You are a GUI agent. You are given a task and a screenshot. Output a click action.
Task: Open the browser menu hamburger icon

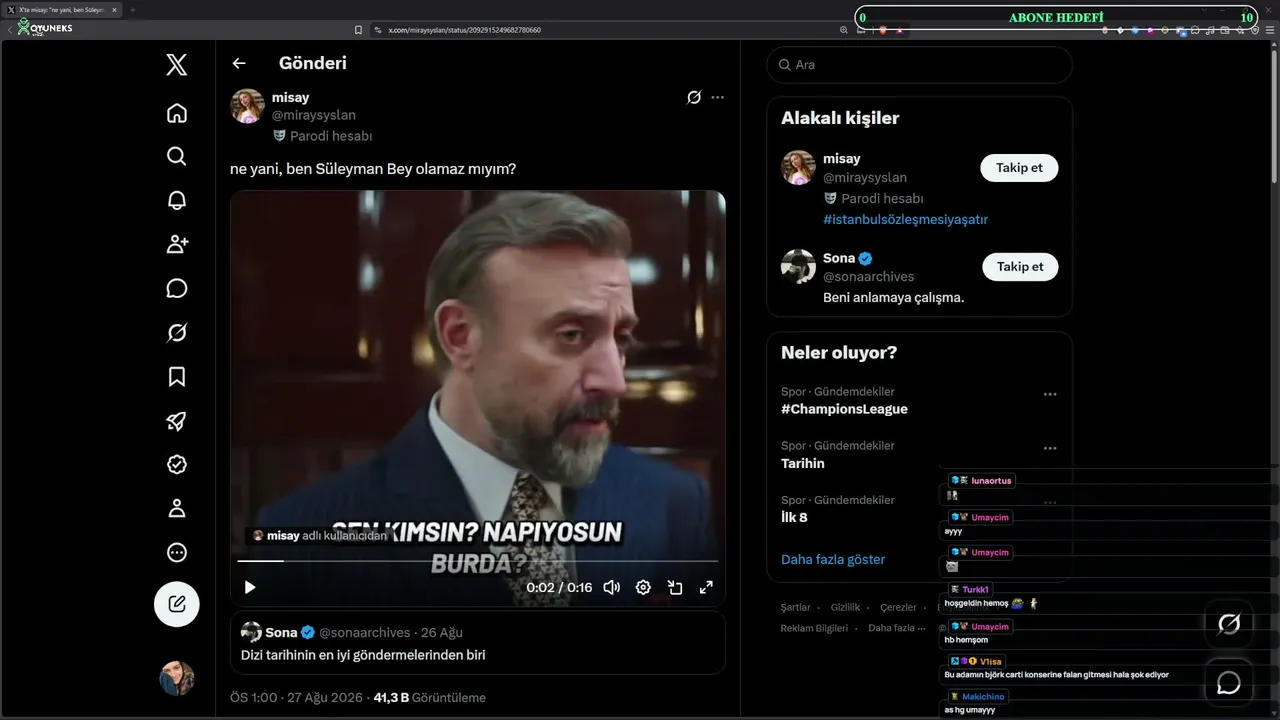coord(1270,30)
